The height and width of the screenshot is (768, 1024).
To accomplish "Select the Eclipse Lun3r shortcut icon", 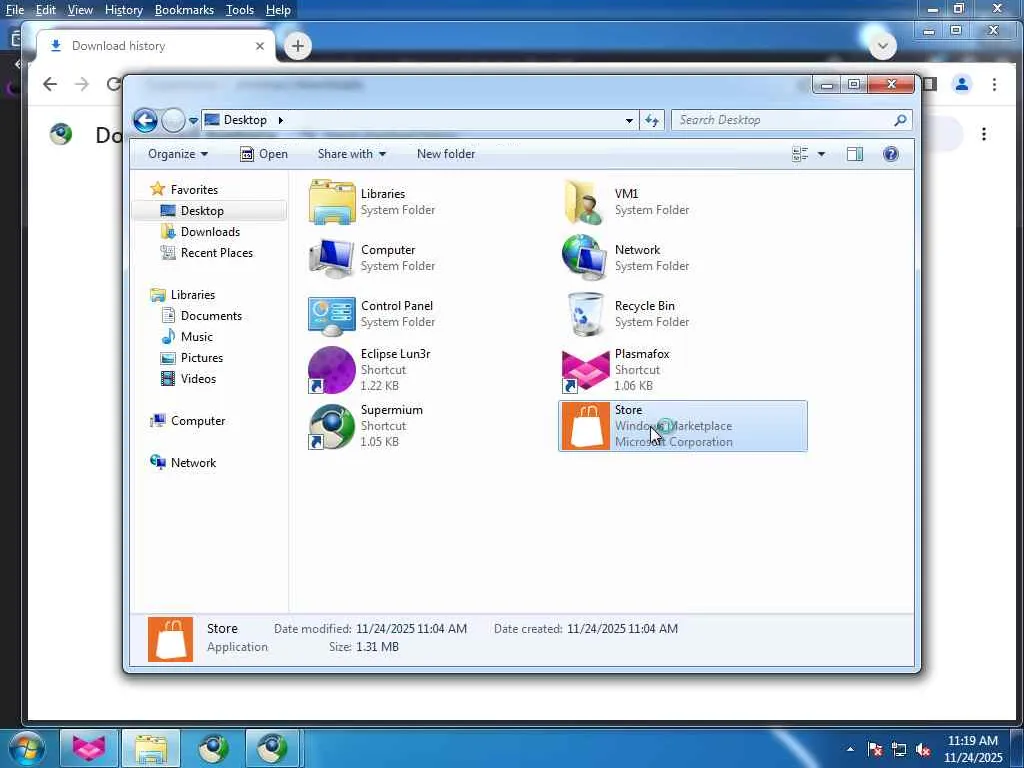I will (x=332, y=370).
